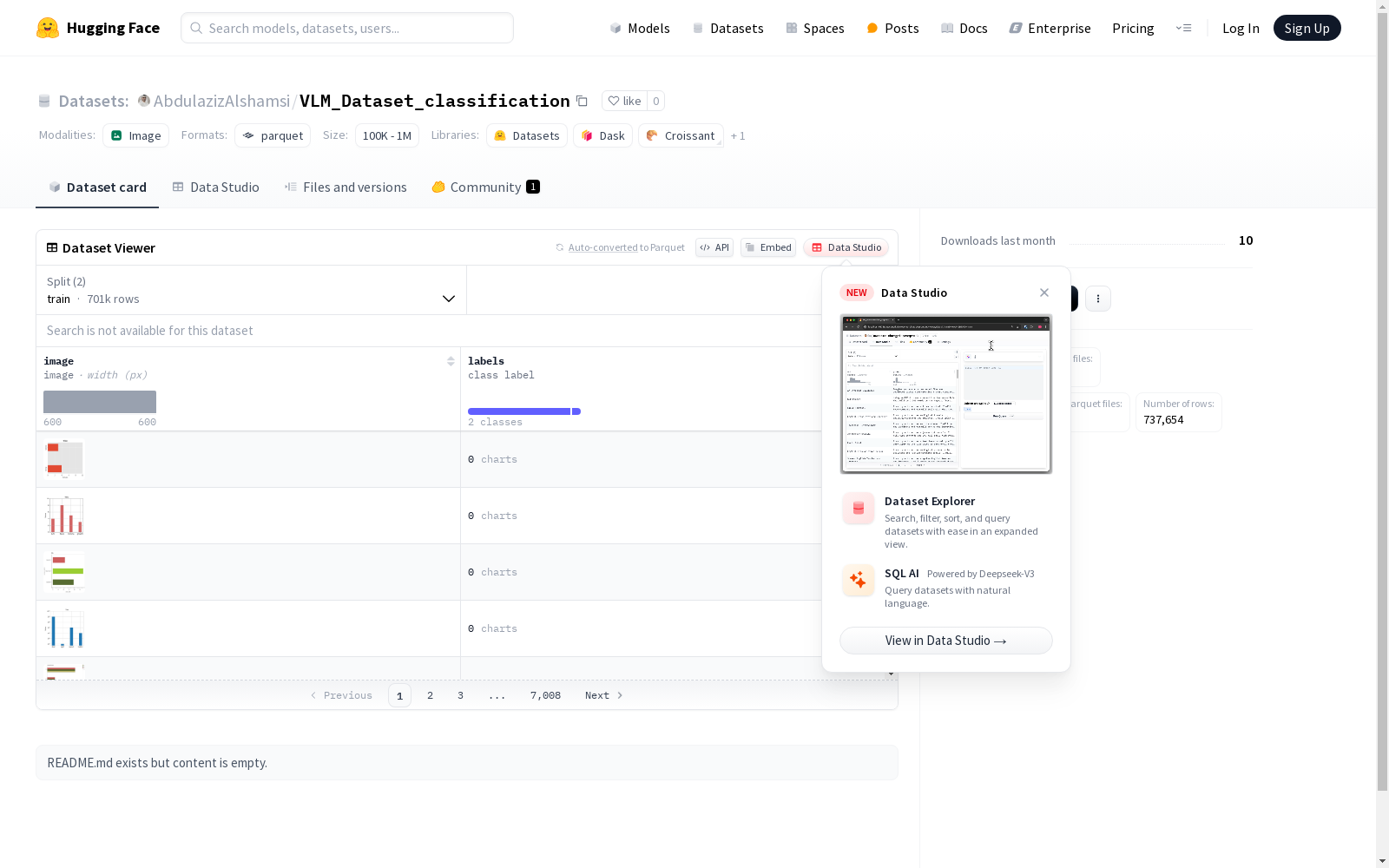The width and height of the screenshot is (1389, 868).
Task: Click the Data Studio button in viewer header
Action: [x=846, y=247]
